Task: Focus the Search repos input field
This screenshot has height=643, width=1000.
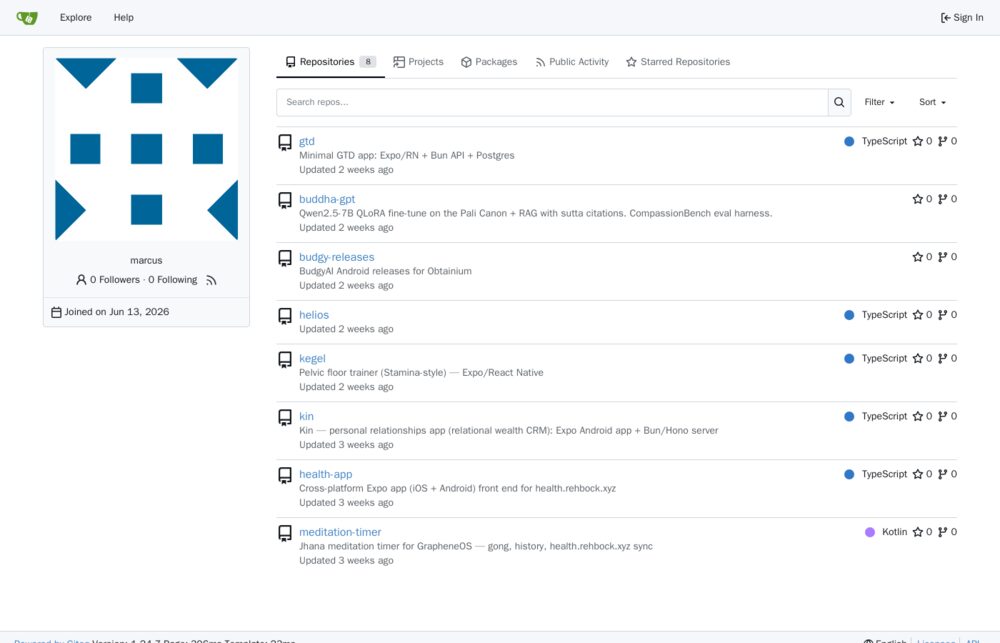Action: pos(552,102)
